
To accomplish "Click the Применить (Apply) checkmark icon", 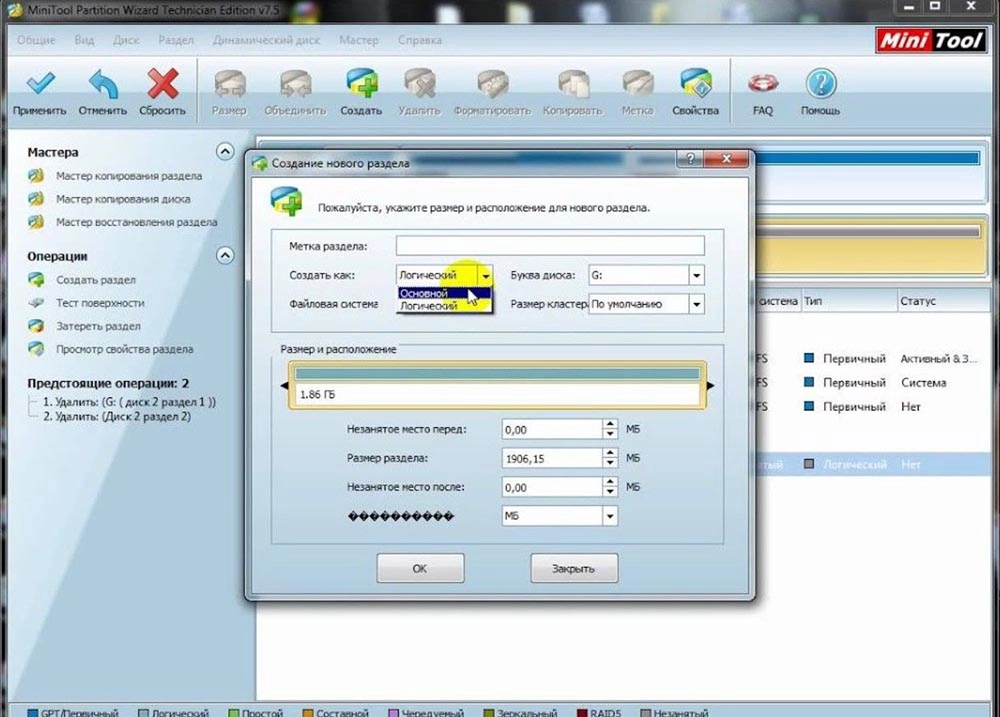I will click(40, 83).
